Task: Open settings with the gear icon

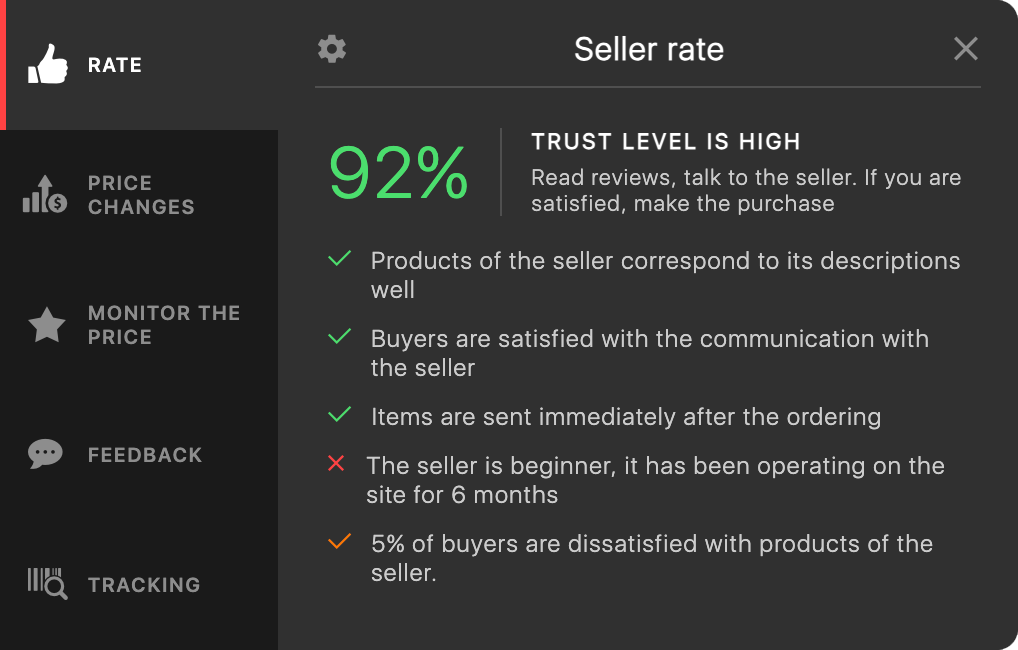Action: coord(332,49)
